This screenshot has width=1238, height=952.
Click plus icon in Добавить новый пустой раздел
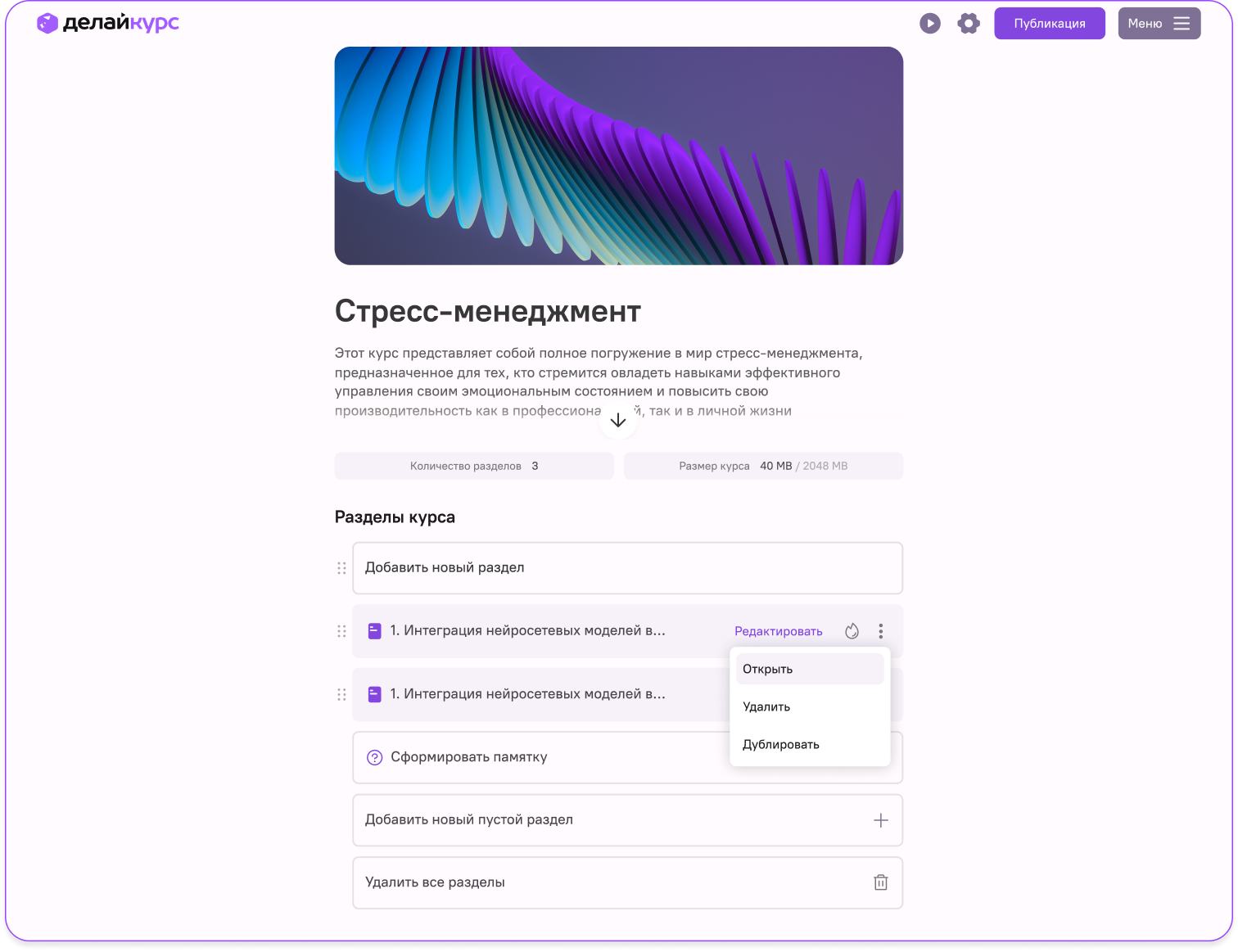881,820
